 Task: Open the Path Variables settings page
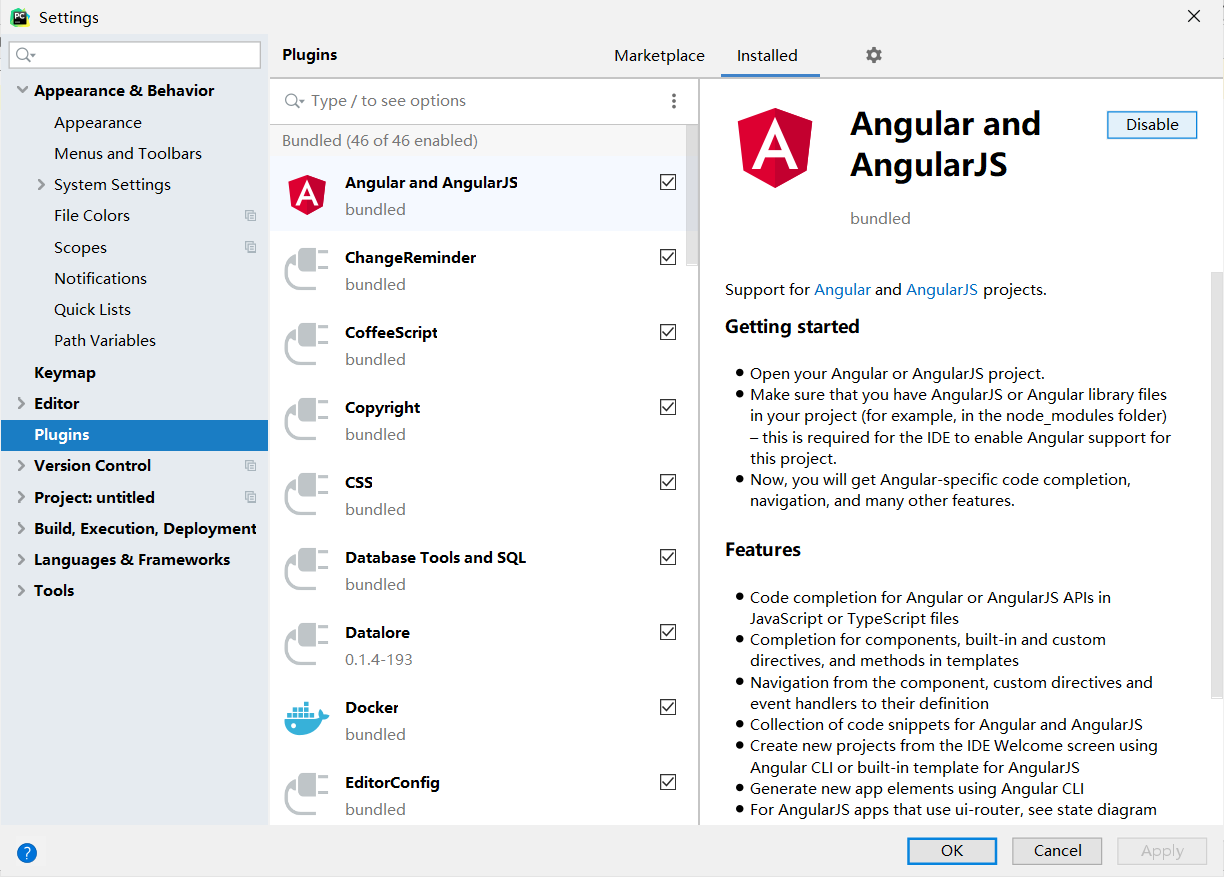(x=105, y=340)
